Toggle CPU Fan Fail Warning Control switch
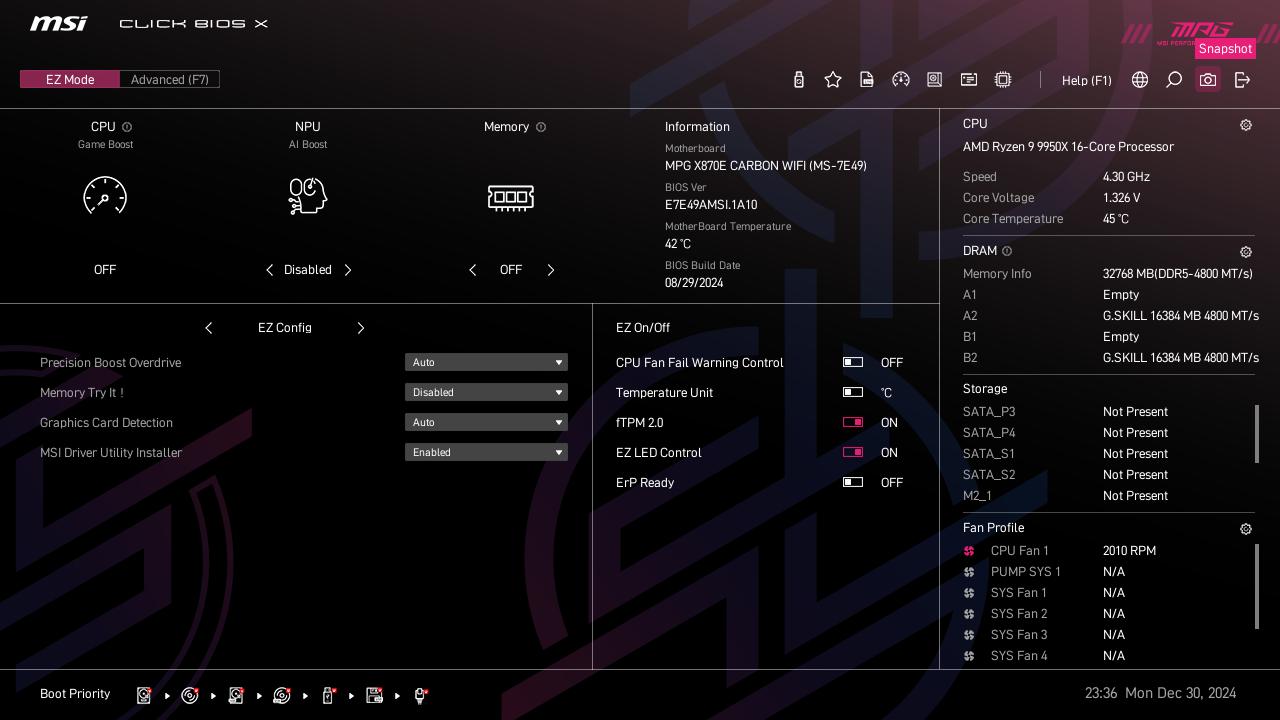The image size is (1280, 720). 853,362
